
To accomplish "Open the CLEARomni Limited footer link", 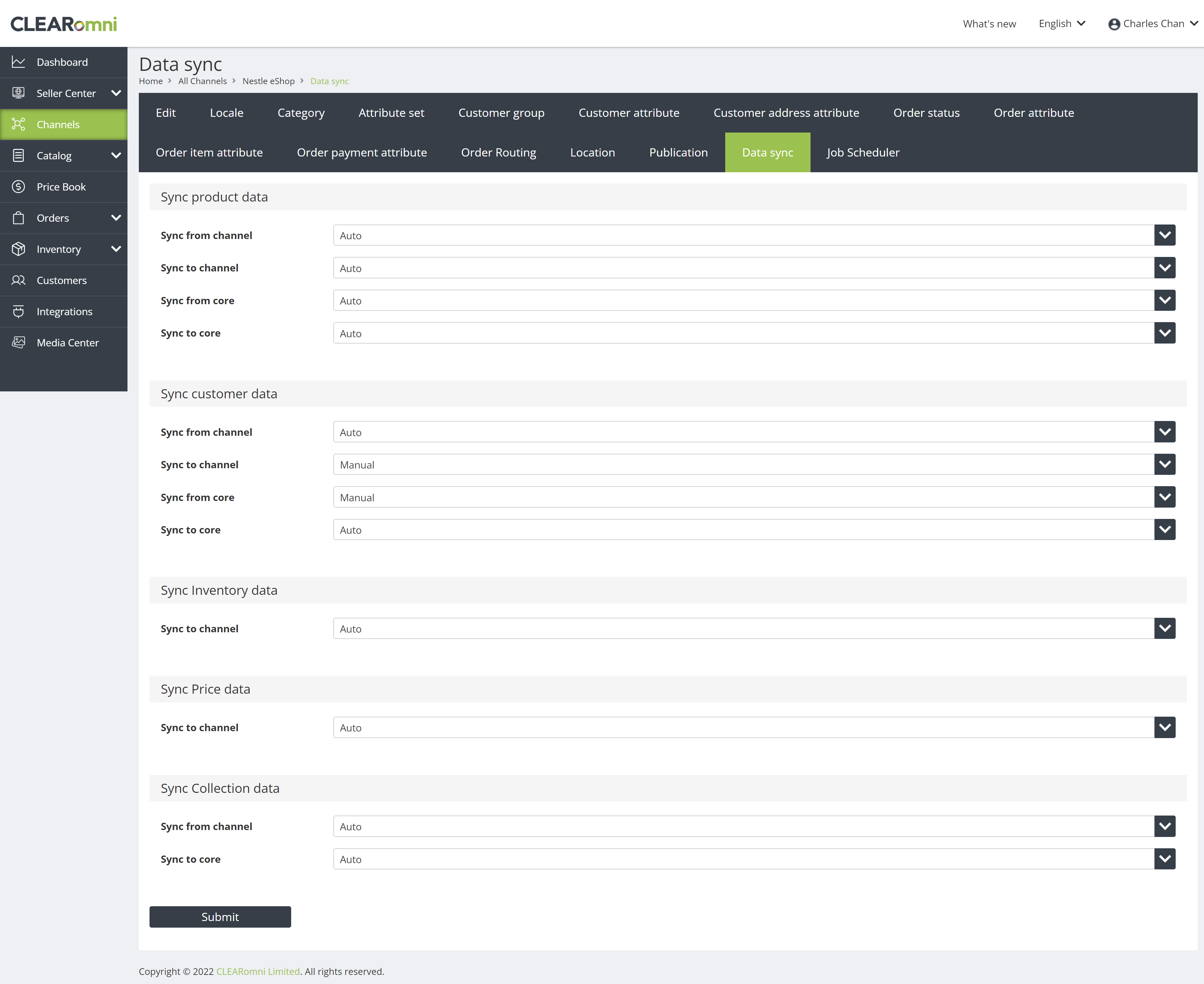I will click(258, 971).
